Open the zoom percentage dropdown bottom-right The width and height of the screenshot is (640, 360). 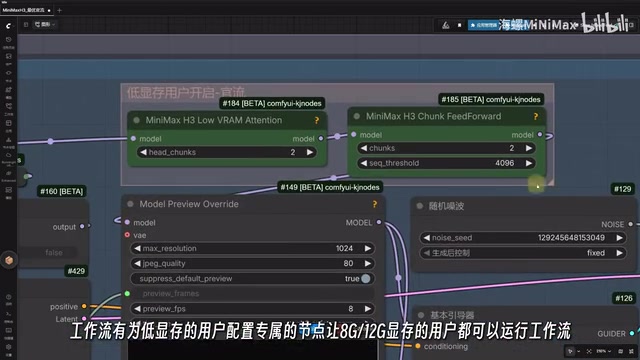tap(603, 351)
